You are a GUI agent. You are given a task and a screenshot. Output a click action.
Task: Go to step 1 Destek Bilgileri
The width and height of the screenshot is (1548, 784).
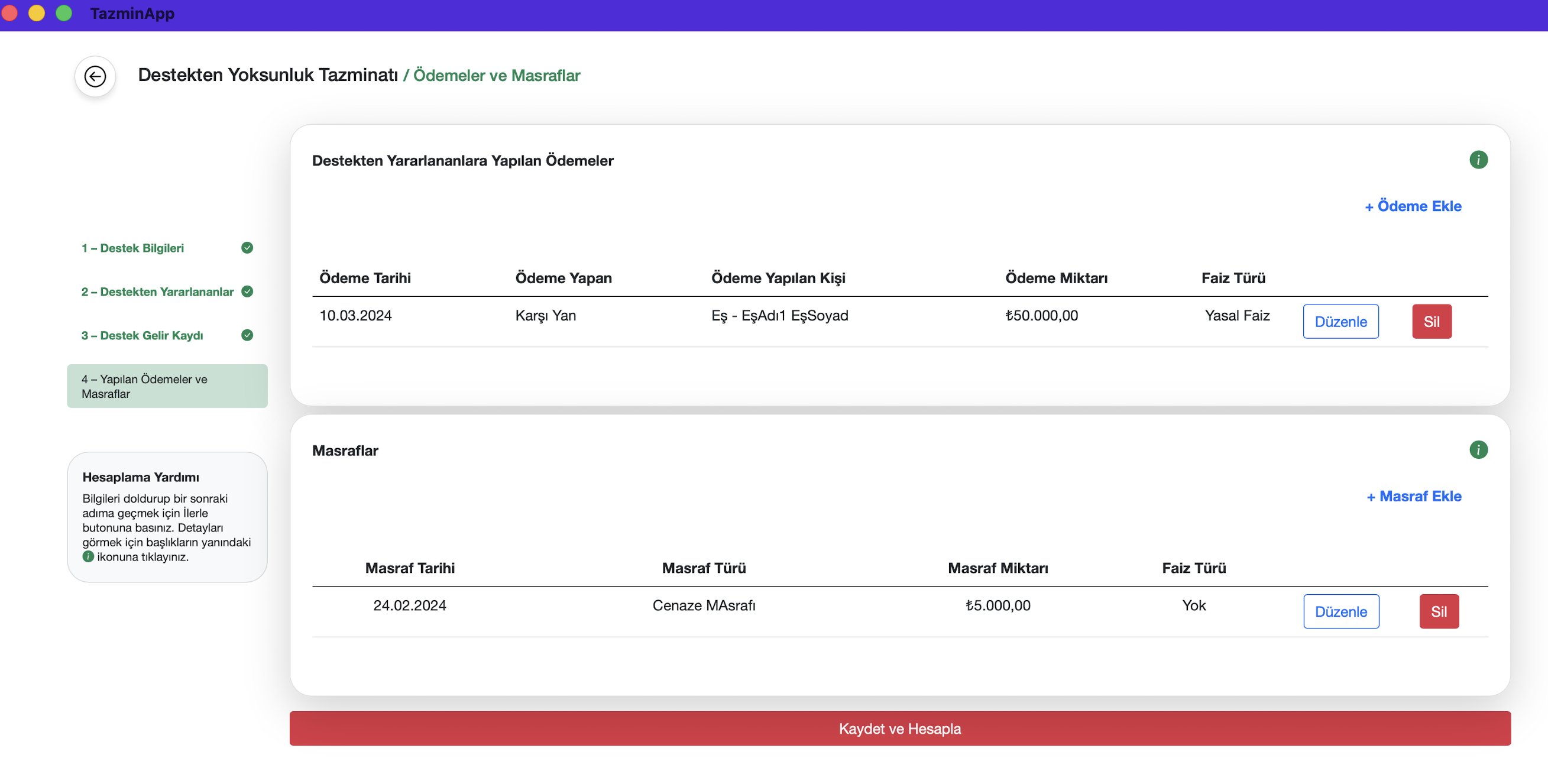133,248
